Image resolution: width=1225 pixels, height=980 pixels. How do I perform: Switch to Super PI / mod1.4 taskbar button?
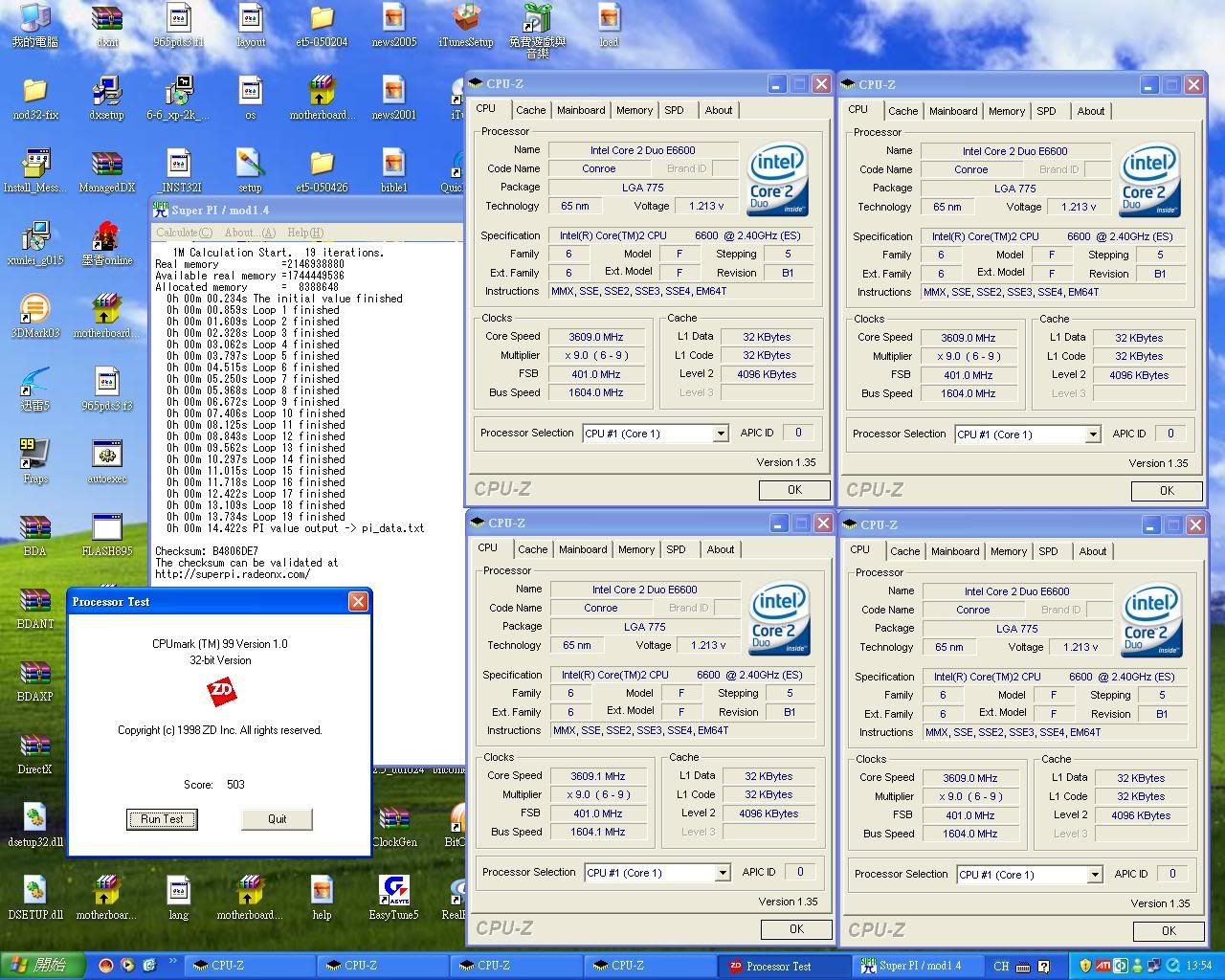point(916,966)
